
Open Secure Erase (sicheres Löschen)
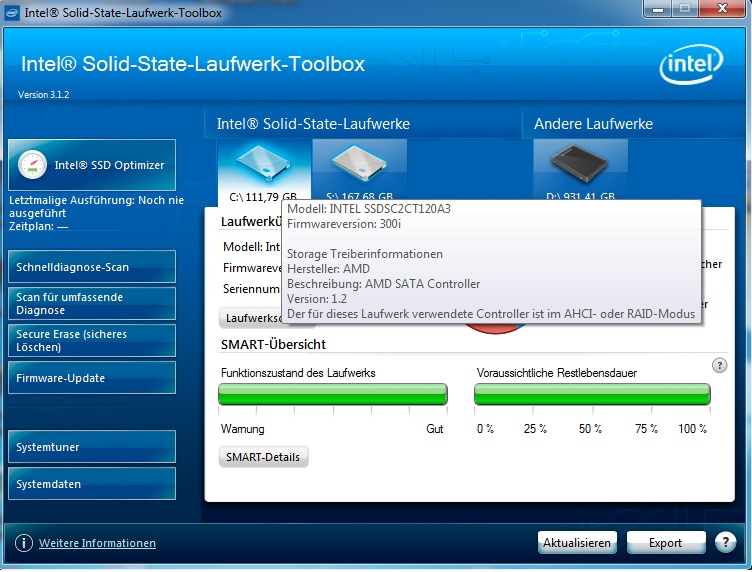[x=92, y=340]
